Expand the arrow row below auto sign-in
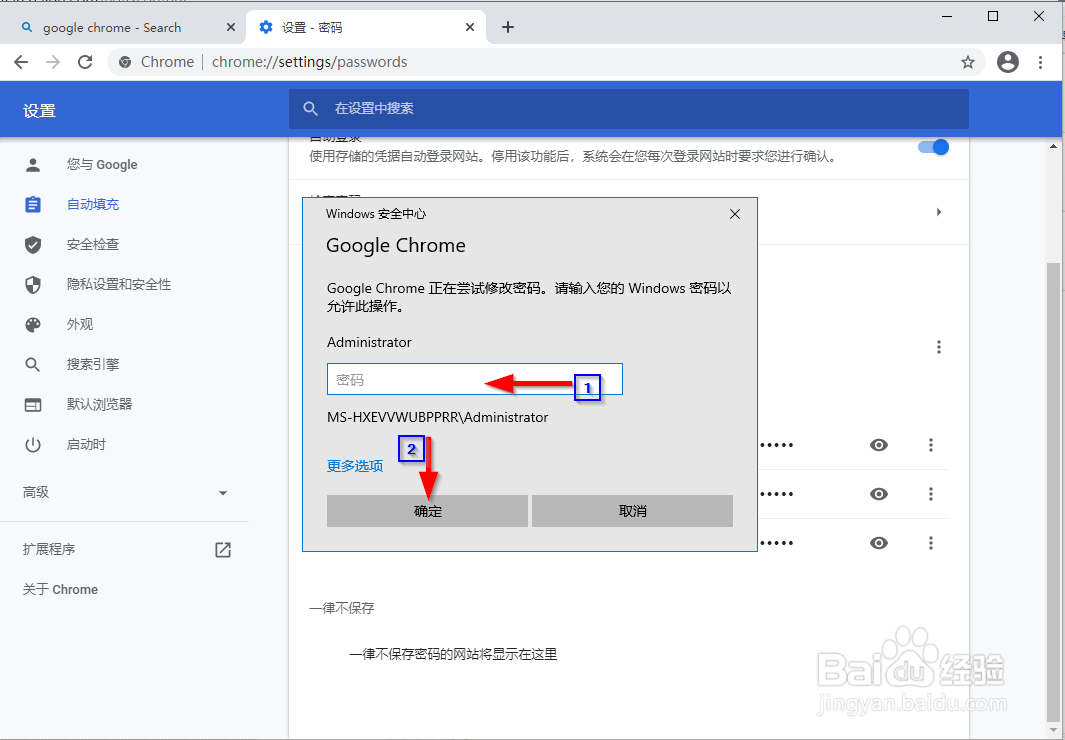1065x740 pixels. click(x=939, y=212)
